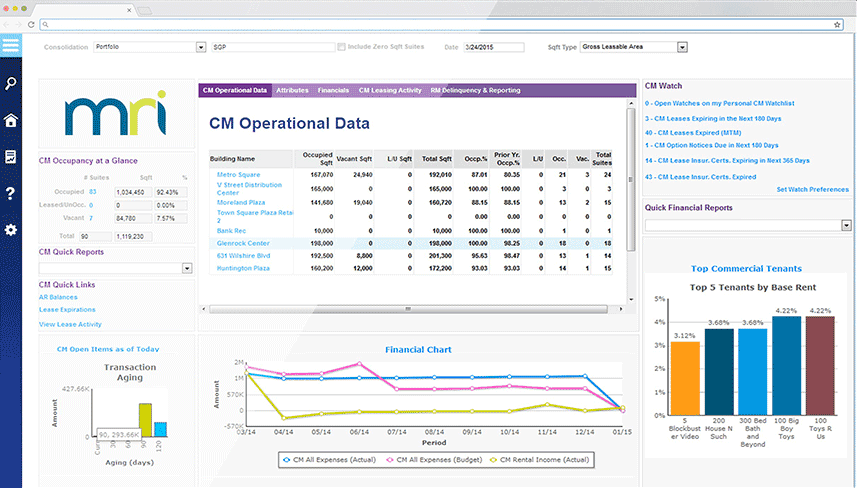The height and width of the screenshot is (488, 857).
Task: Expand the Sqft Type dropdown
Action: [x=682, y=48]
